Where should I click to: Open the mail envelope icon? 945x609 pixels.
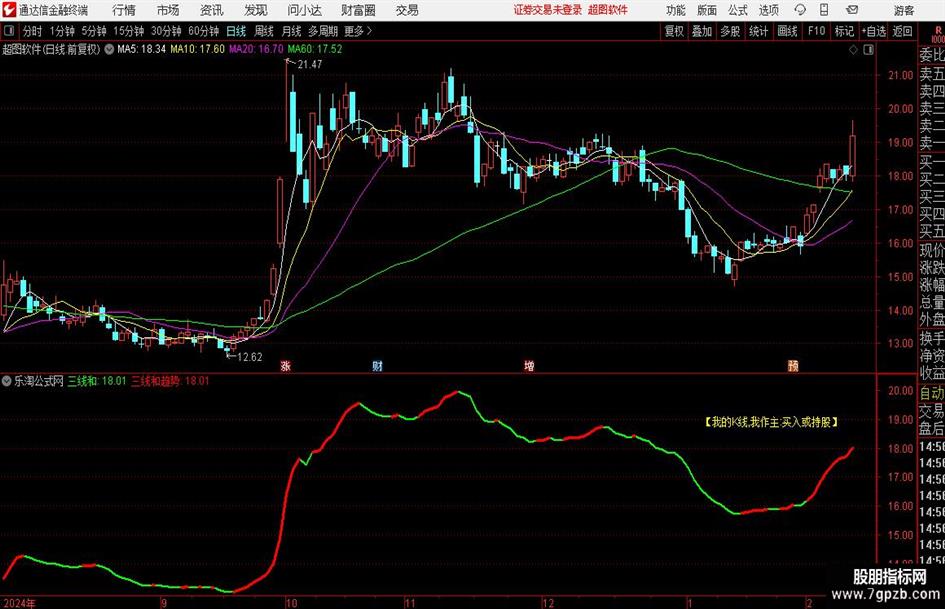click(852, 10)
